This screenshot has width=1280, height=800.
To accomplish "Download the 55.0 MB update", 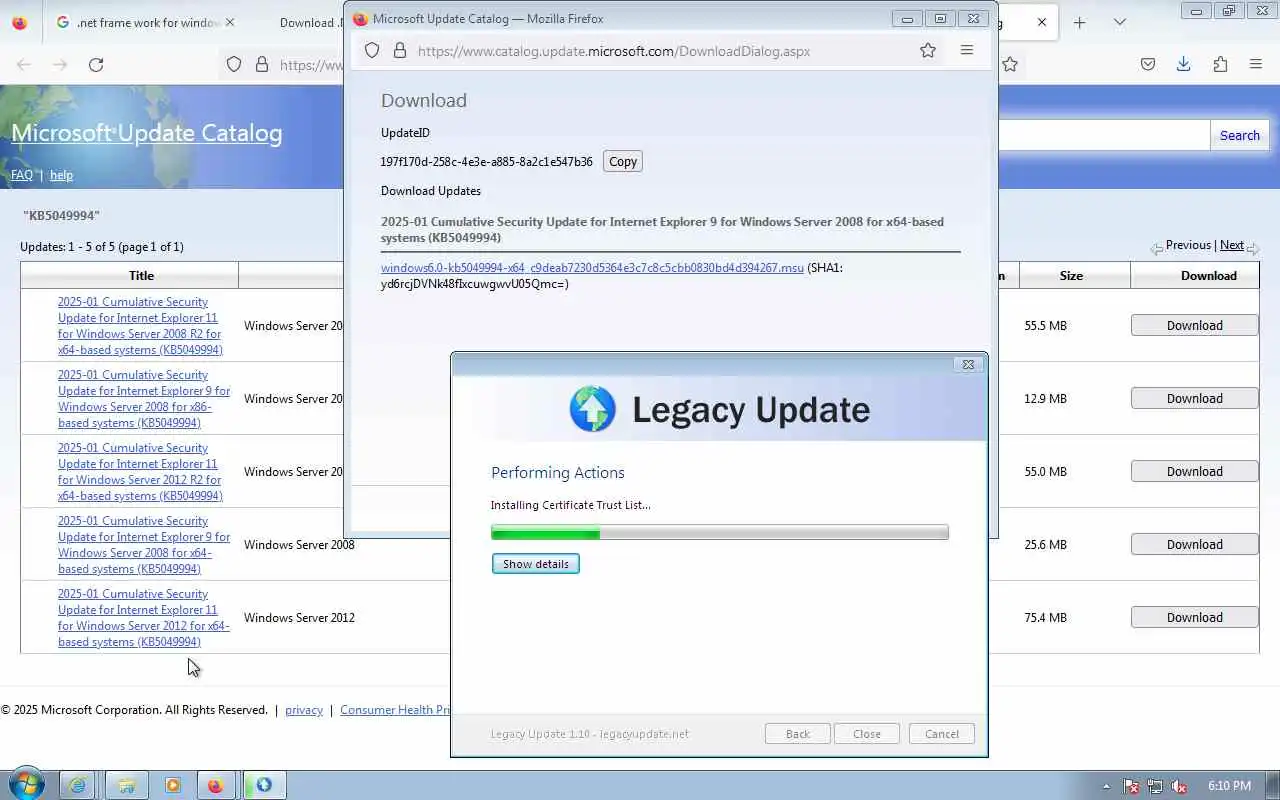I will (x=1194, y=471).
